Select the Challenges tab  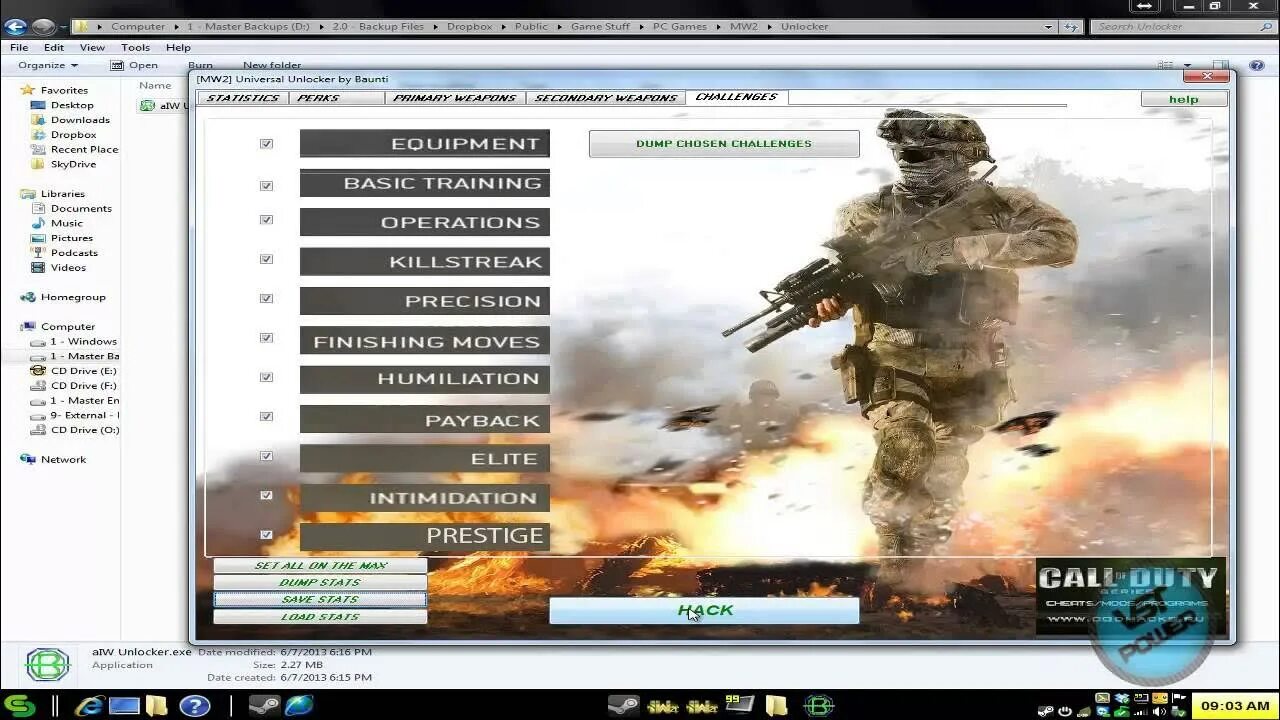coord(737,97)
